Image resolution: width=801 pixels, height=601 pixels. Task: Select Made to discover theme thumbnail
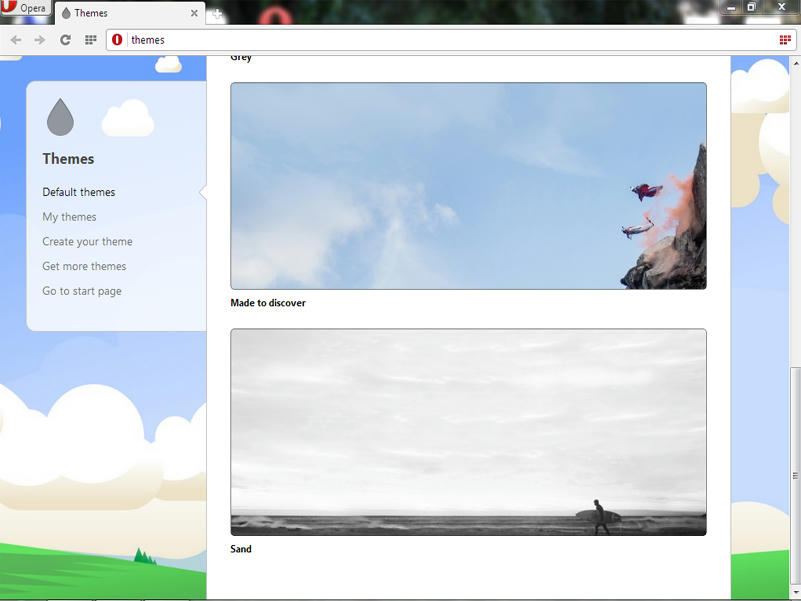coord(468,186)
